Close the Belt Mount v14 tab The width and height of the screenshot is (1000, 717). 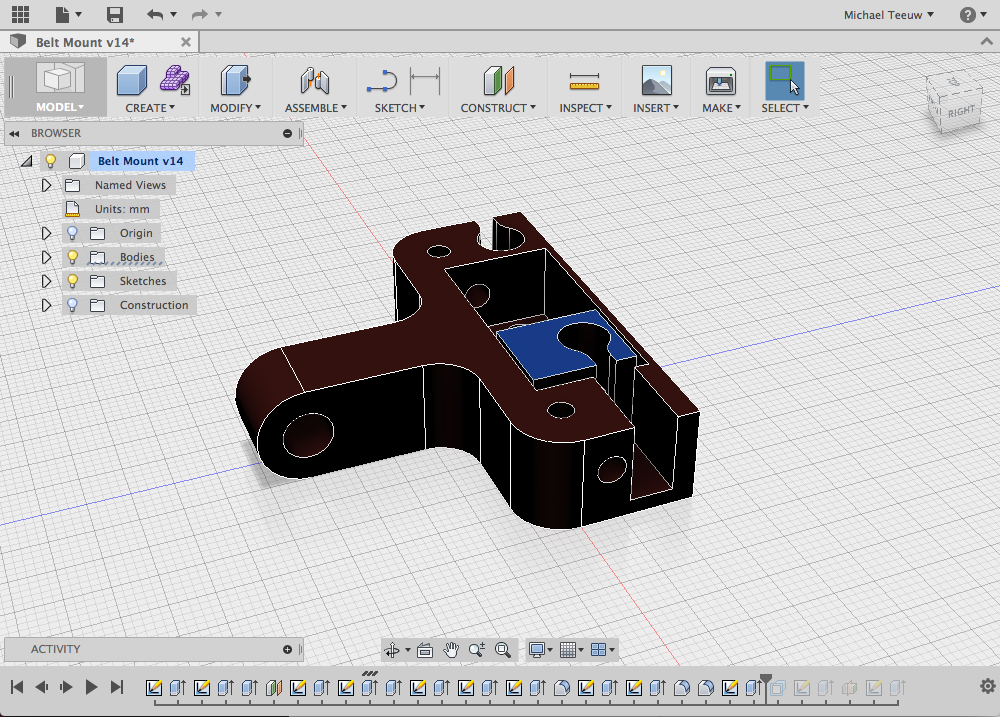[186, 42]
